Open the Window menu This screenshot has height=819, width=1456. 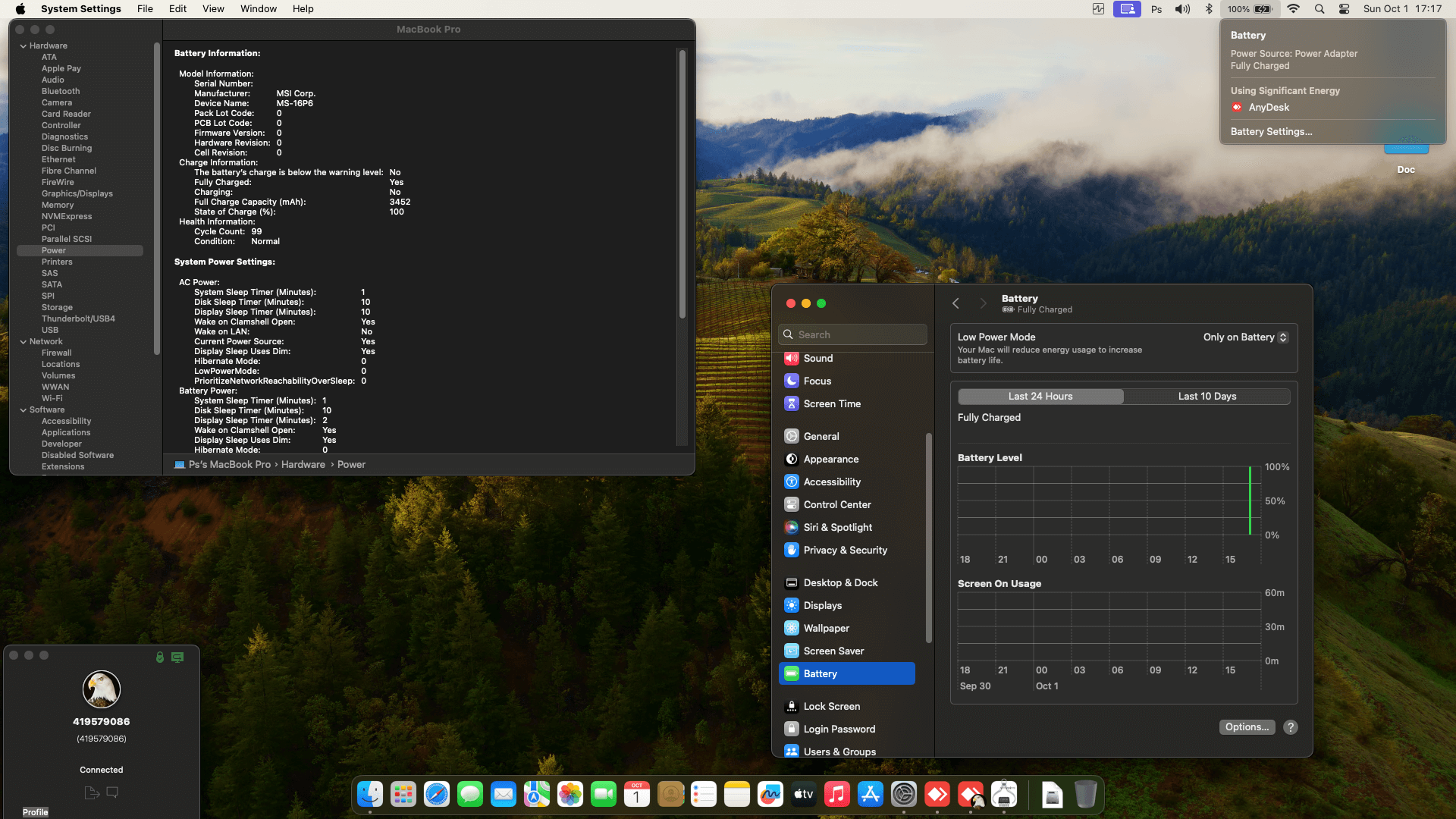click(x=259, y=9)
